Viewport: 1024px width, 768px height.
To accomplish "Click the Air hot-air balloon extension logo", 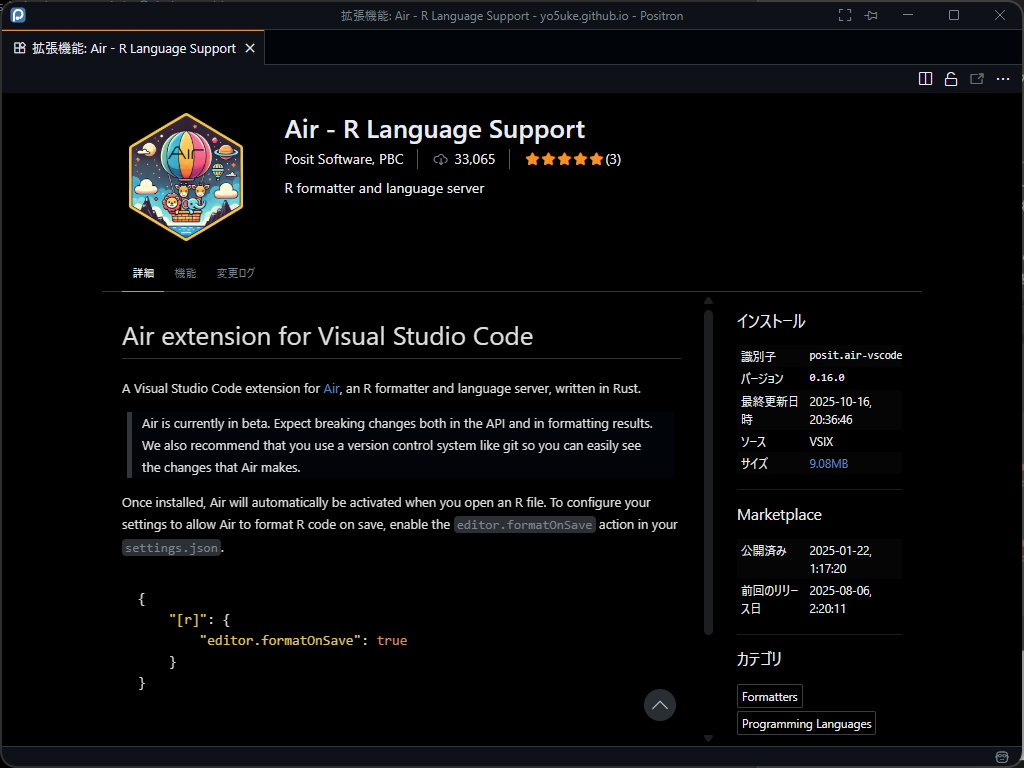I will [x=186, y=176].
